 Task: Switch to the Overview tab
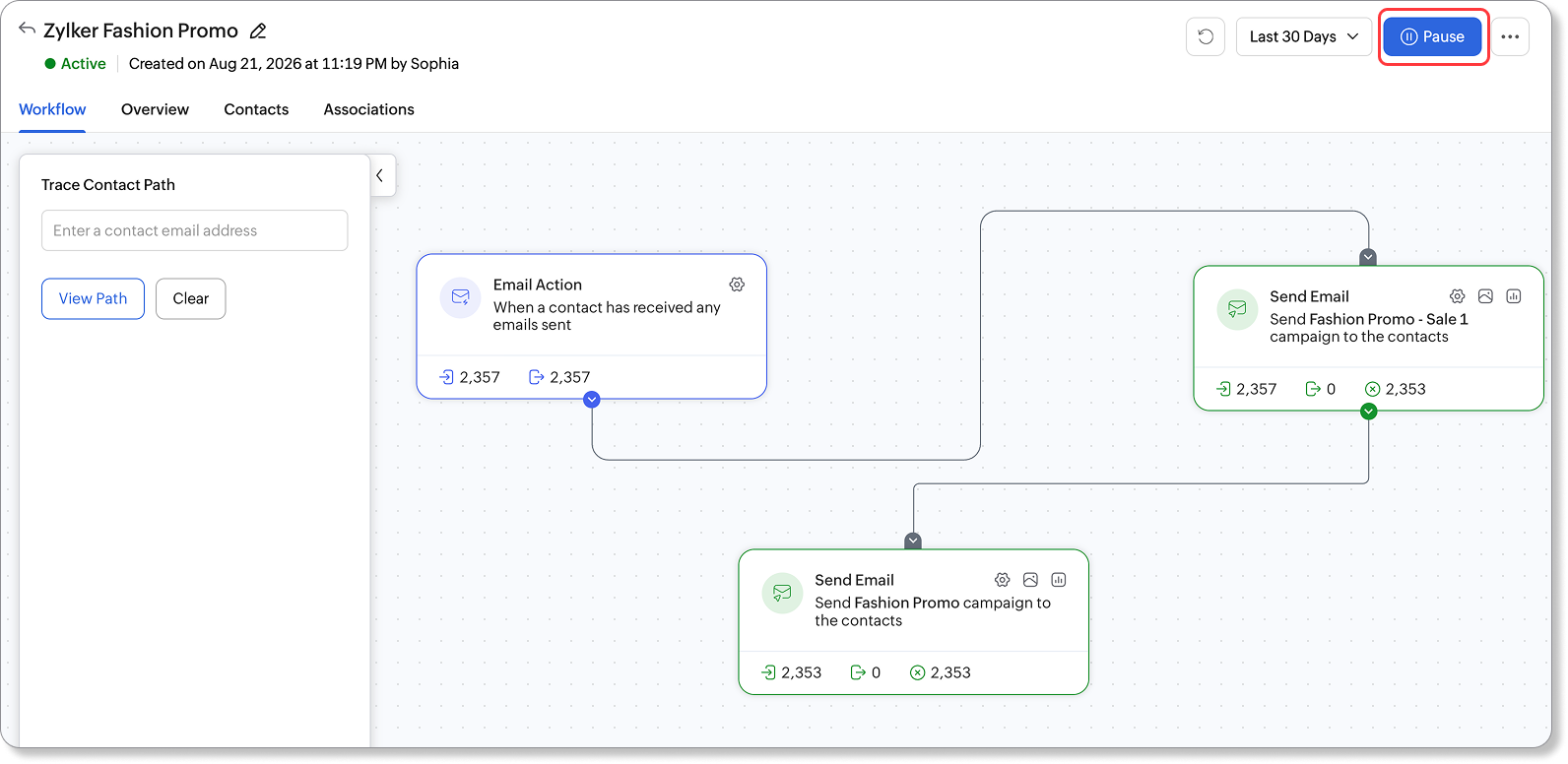coord(155,109)
